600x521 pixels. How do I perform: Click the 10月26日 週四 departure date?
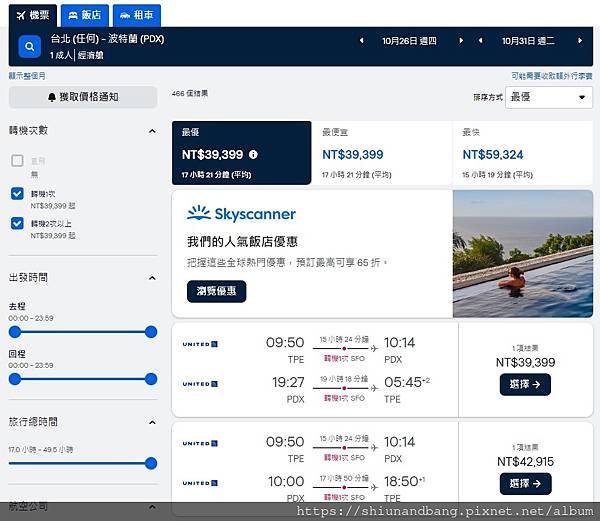(x=409, y=41)
